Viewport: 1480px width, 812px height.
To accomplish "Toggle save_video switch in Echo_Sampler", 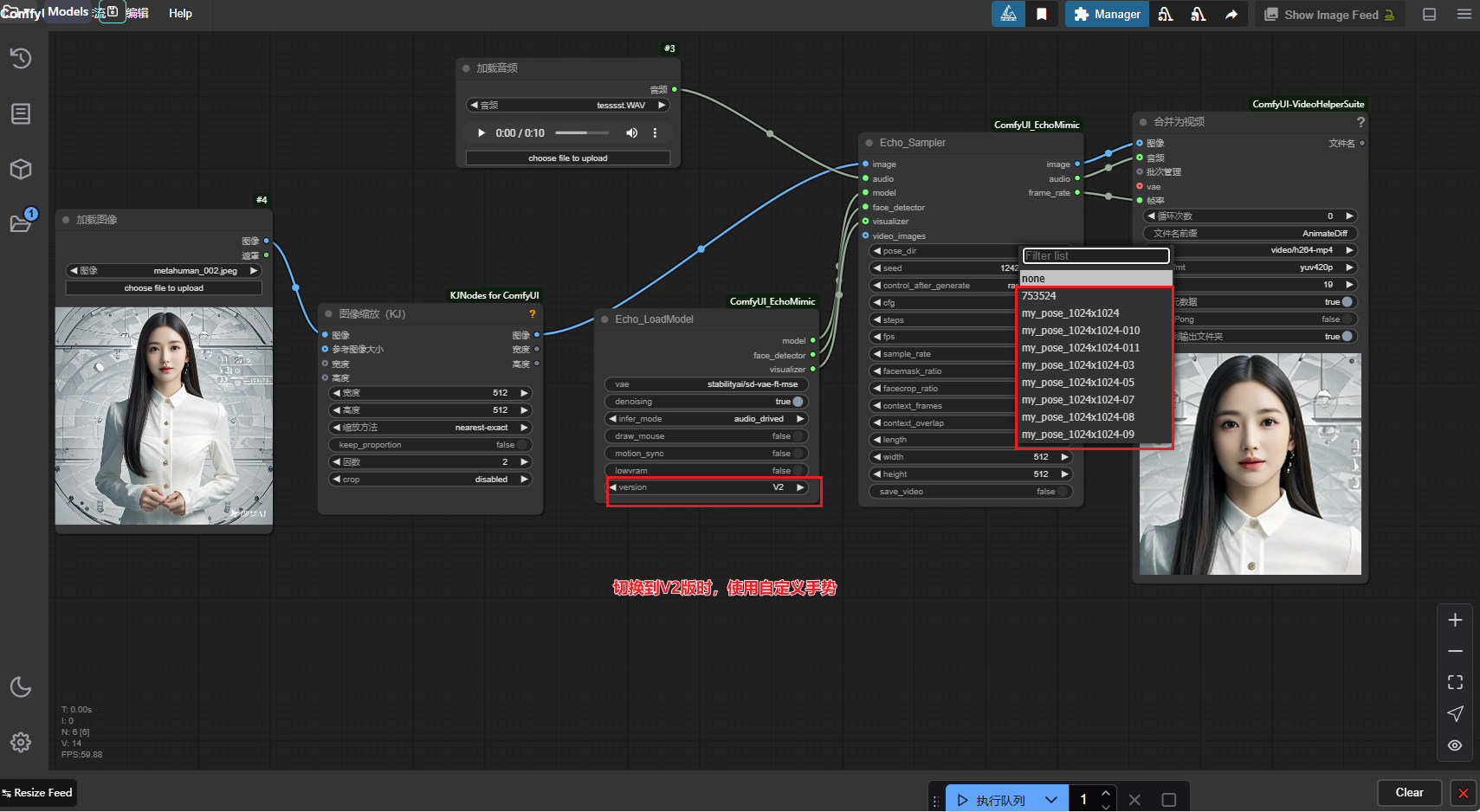I will coord(1062,492).
